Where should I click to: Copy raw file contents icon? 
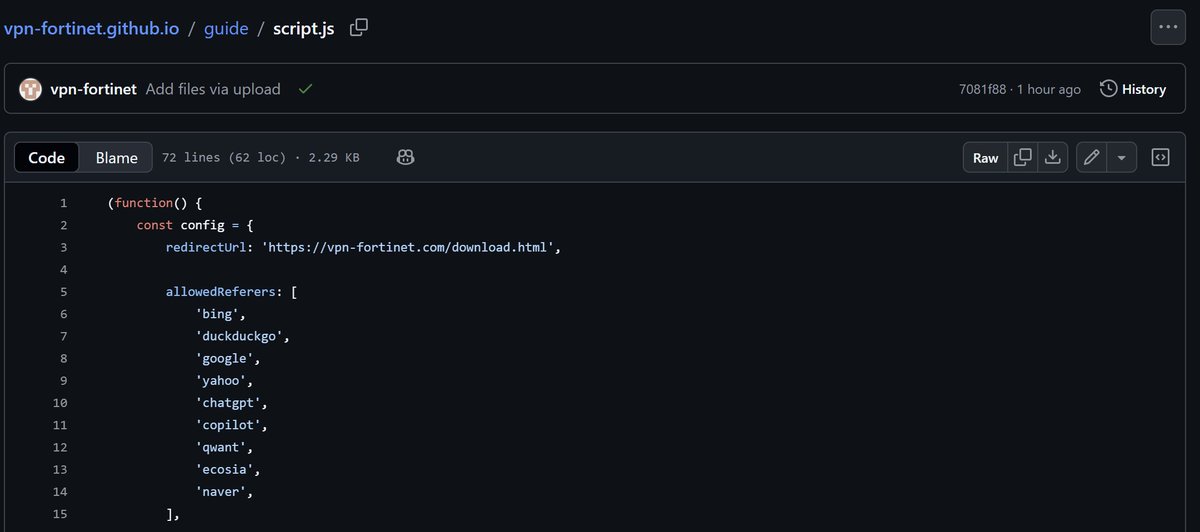coord(1022,157)
